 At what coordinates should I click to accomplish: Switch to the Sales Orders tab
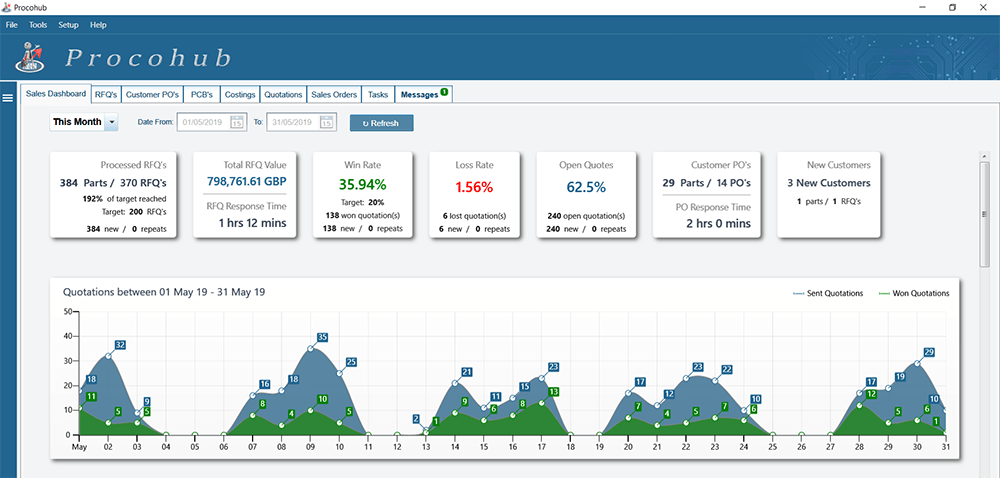[x=334, y=94]
